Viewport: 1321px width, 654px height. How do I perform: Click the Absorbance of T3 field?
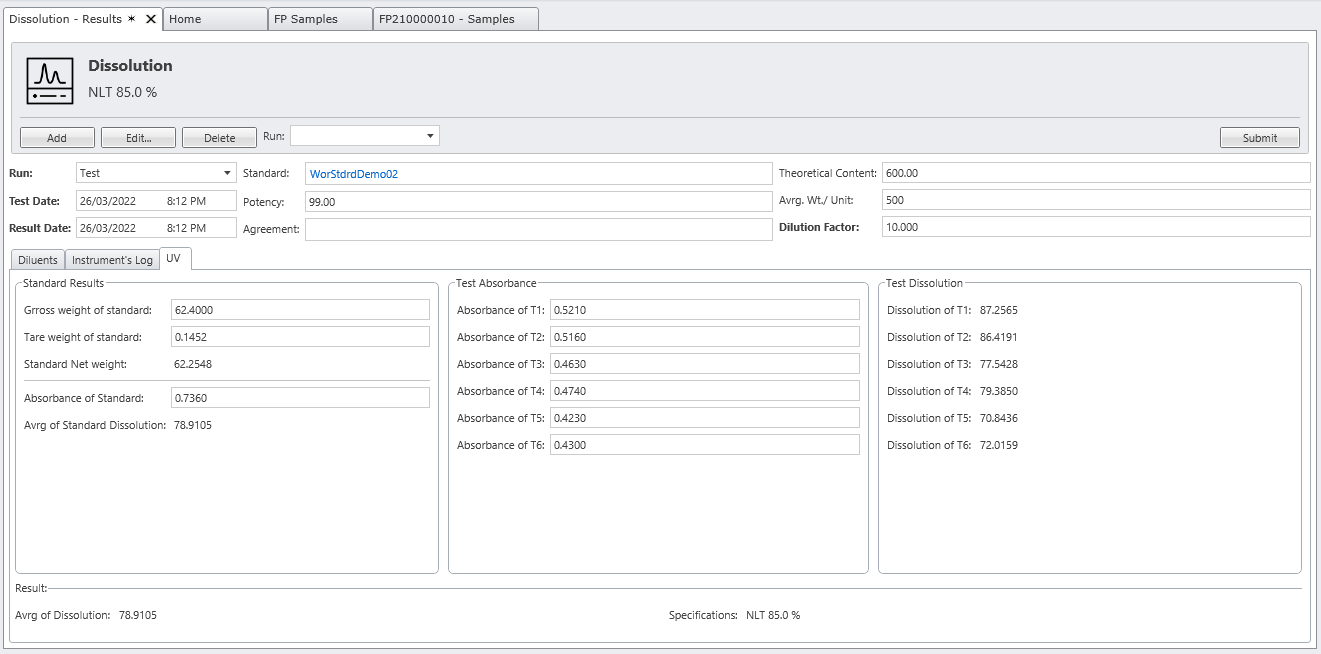point(704,364)
